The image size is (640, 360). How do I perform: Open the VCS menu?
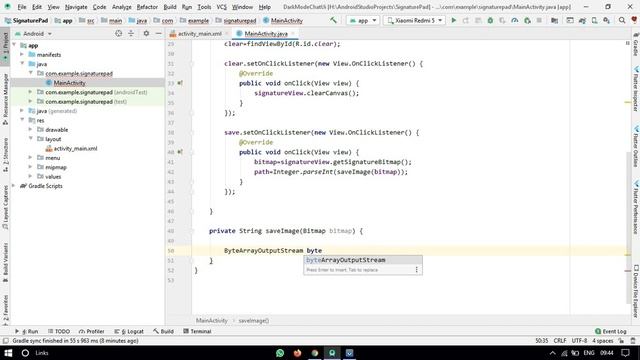click(x=222, y=7)
